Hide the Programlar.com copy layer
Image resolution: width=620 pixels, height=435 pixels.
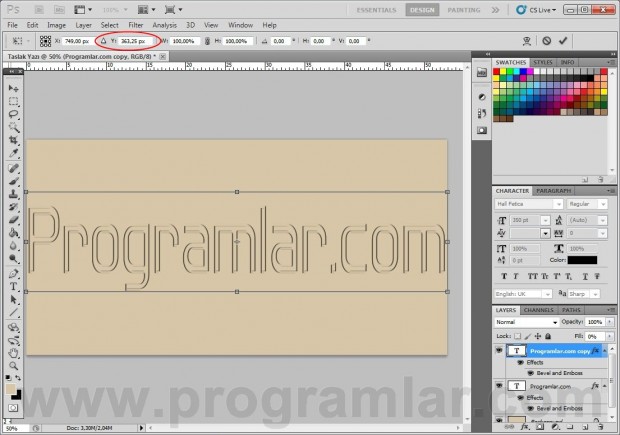pos(499,350)
